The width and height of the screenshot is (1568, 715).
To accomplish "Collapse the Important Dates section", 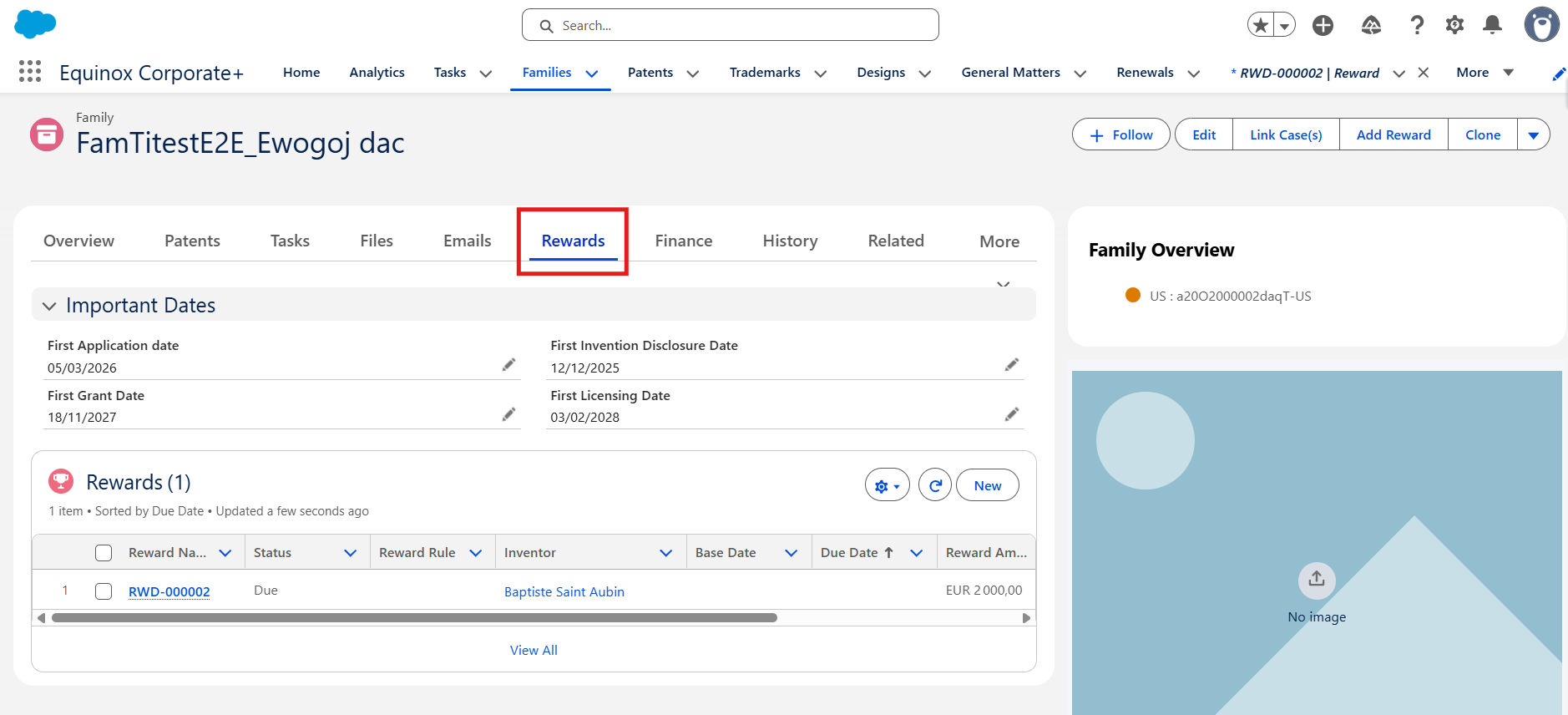I will pos(49,306).
